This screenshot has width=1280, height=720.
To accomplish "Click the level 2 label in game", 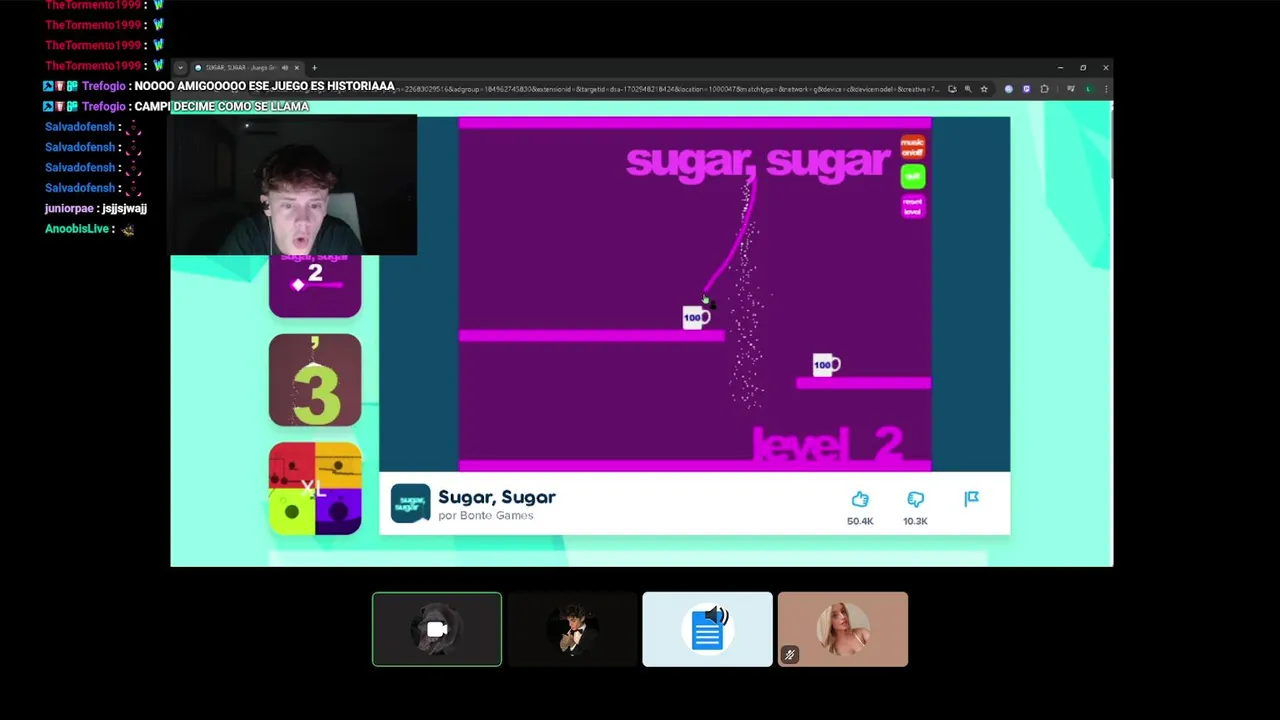I will click(x=827, y=445).
